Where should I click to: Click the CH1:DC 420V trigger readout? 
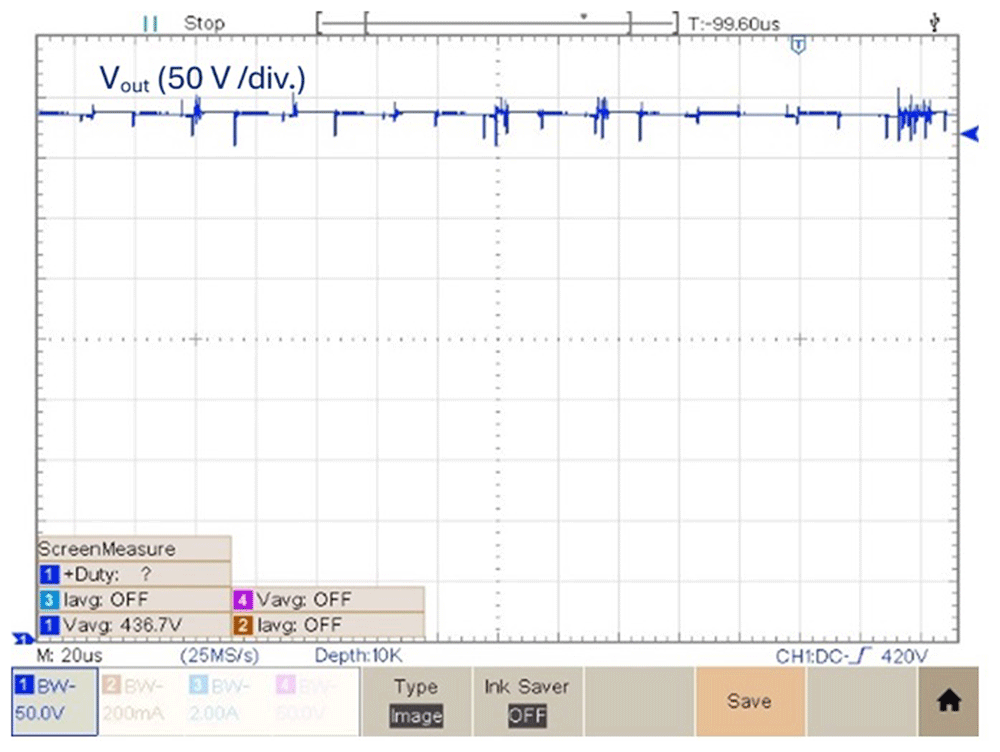coord(852,656)
